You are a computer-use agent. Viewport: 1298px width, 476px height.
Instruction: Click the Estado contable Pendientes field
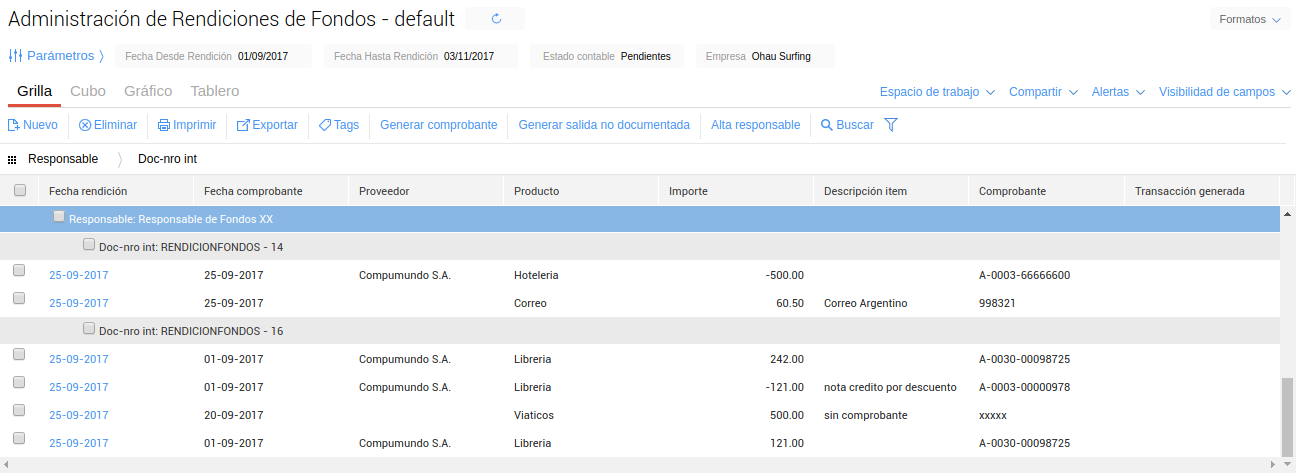[x=607, y=56]
